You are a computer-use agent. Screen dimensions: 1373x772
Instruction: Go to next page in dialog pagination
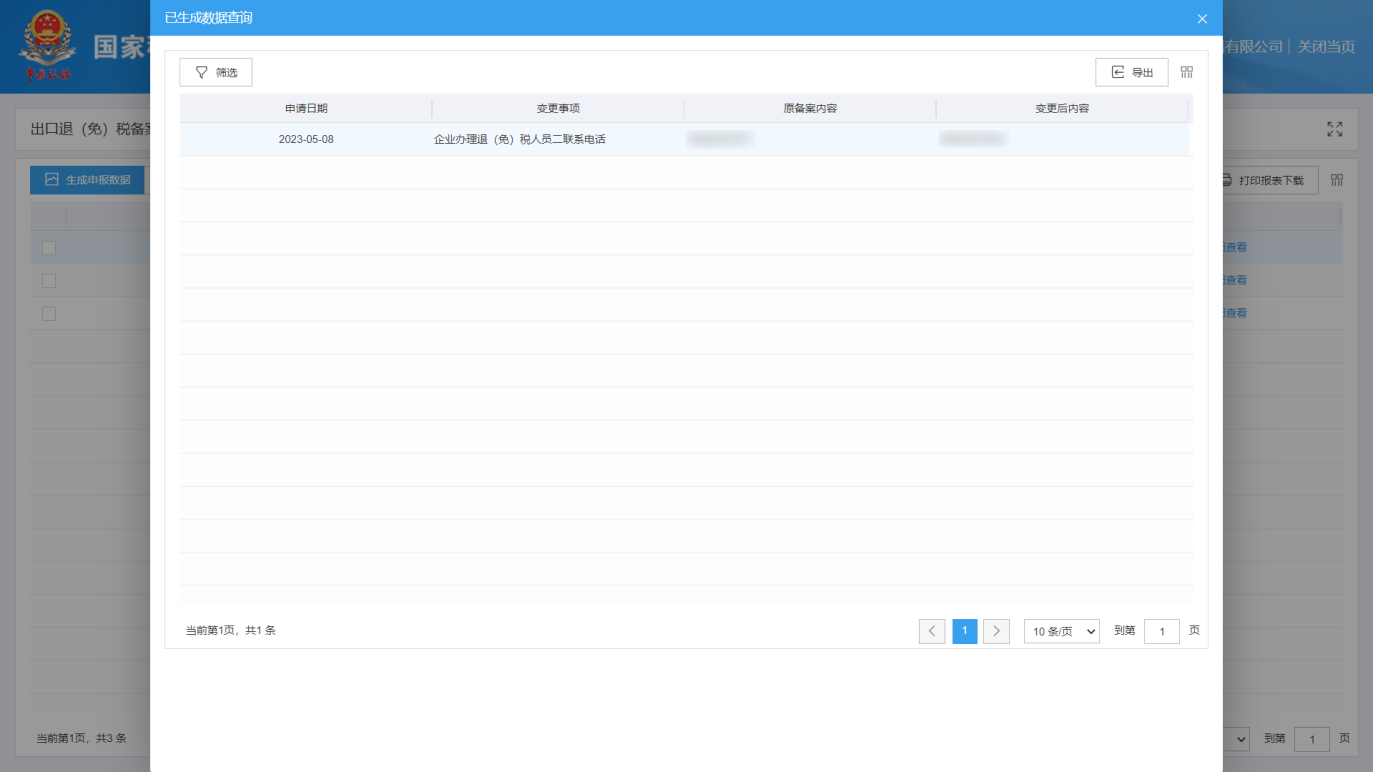click(996, 631)
